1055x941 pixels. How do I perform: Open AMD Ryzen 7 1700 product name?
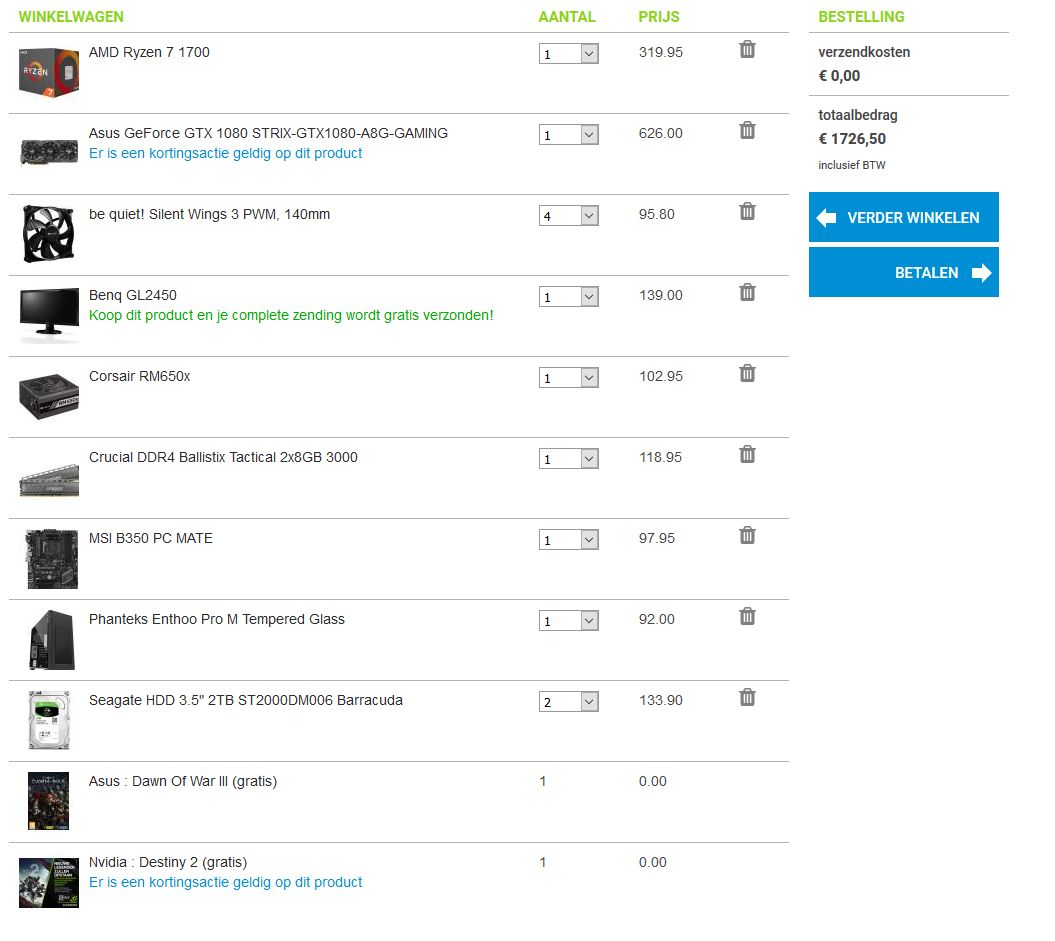point(149,52)
